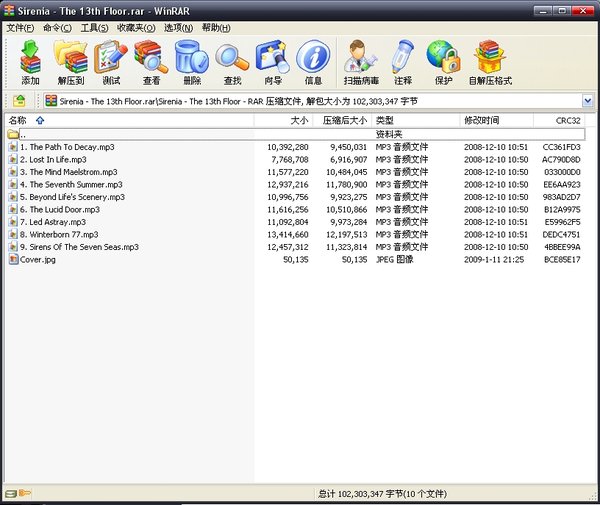Screen dimensions: 600x505
Task: Open the 工具(S) menu
Action: [x=95, y=28]
